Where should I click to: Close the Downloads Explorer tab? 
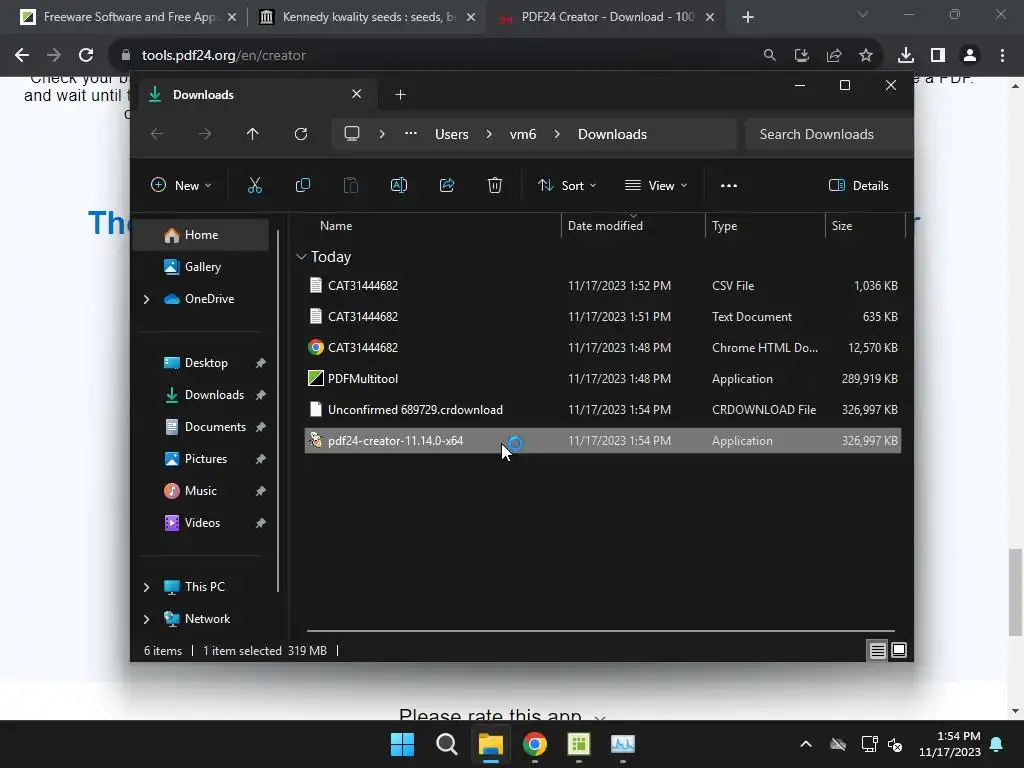point(357,94)
